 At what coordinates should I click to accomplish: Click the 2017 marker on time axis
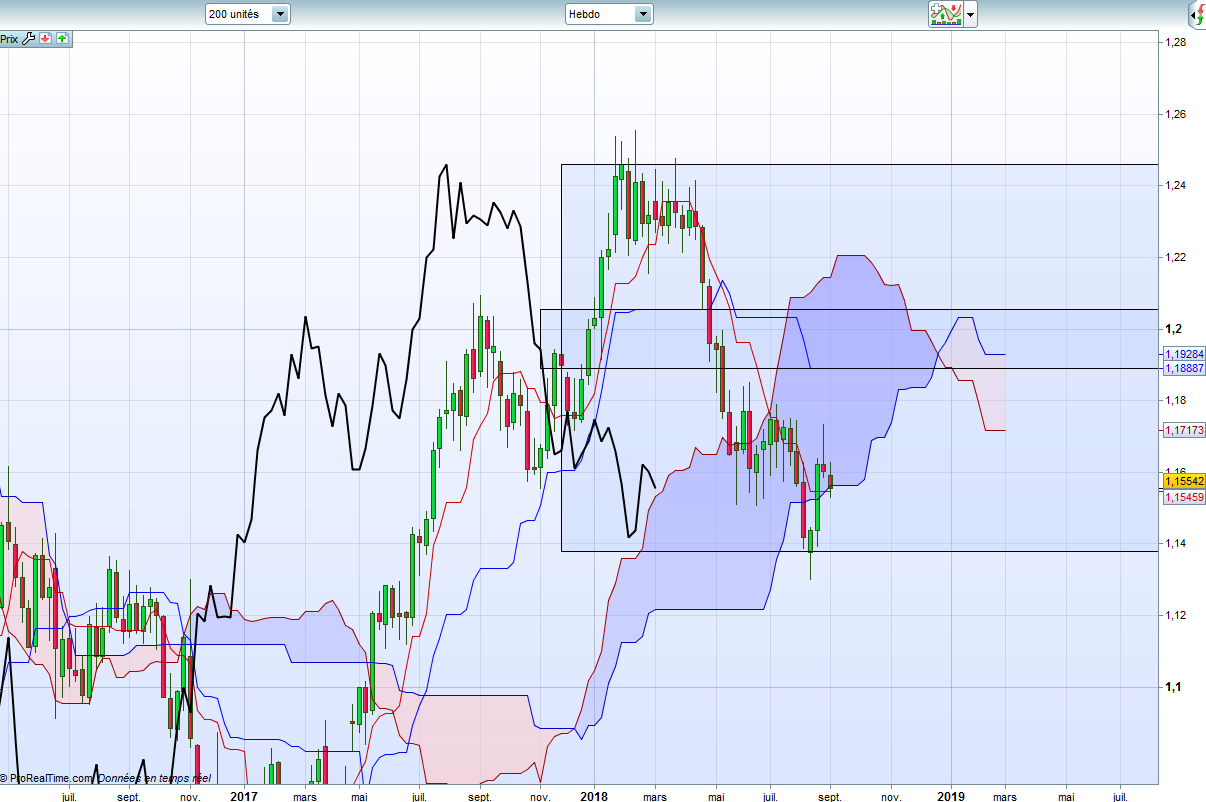(x=244, y=796)
